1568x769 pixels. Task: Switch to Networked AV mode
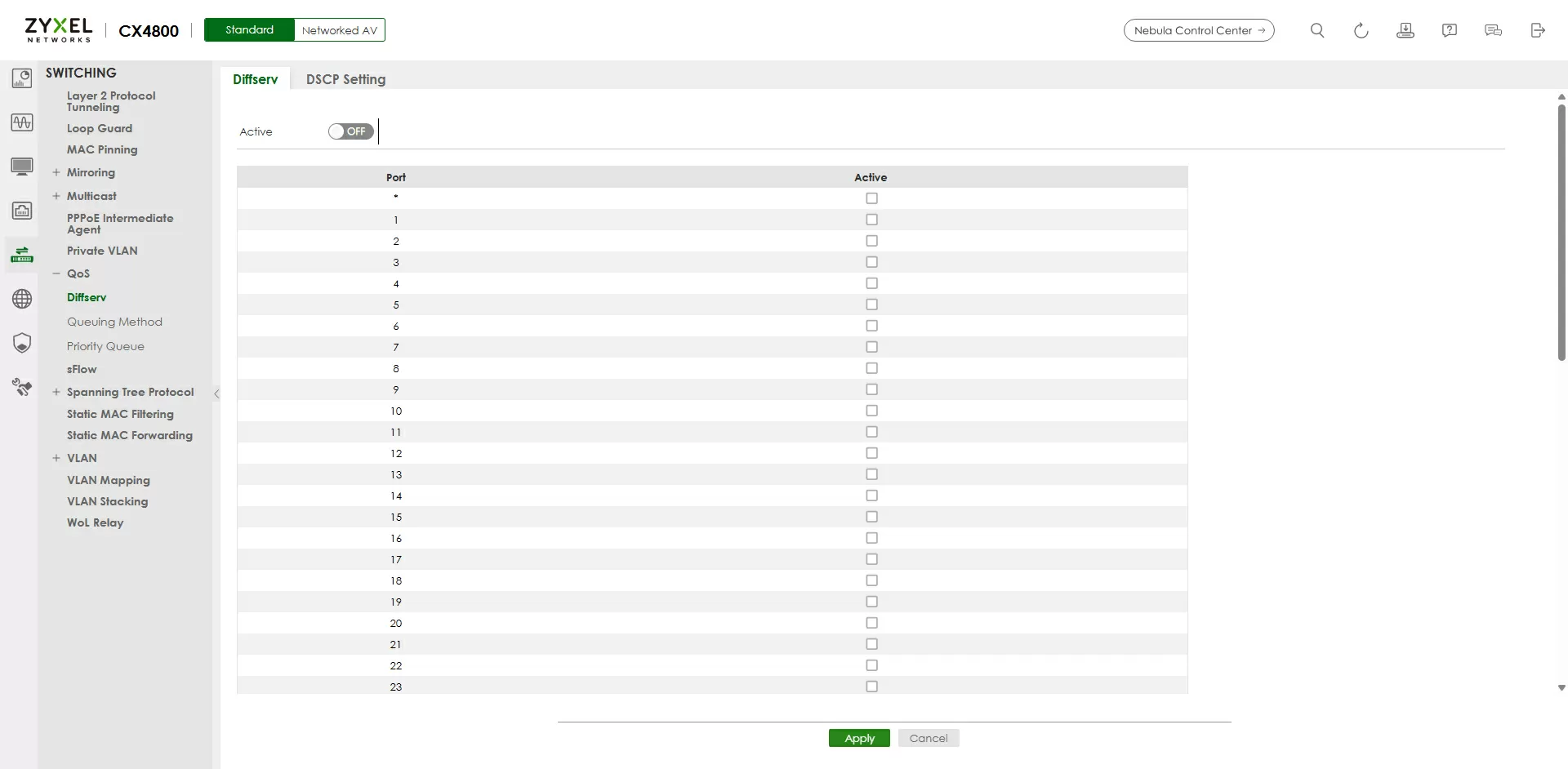(339, 30)
